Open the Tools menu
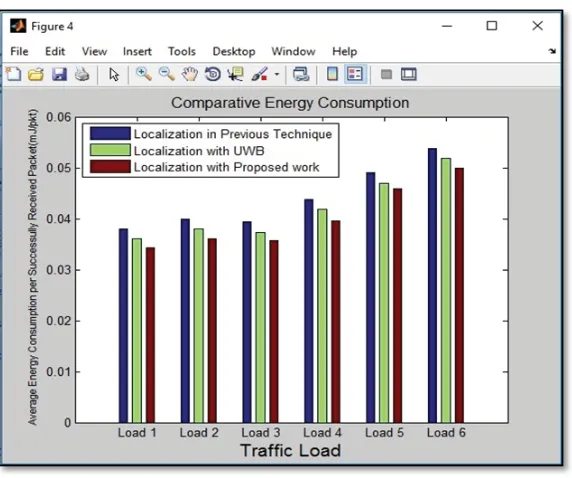The height and width of the screenshot is (478, 572). click(182, 51)
